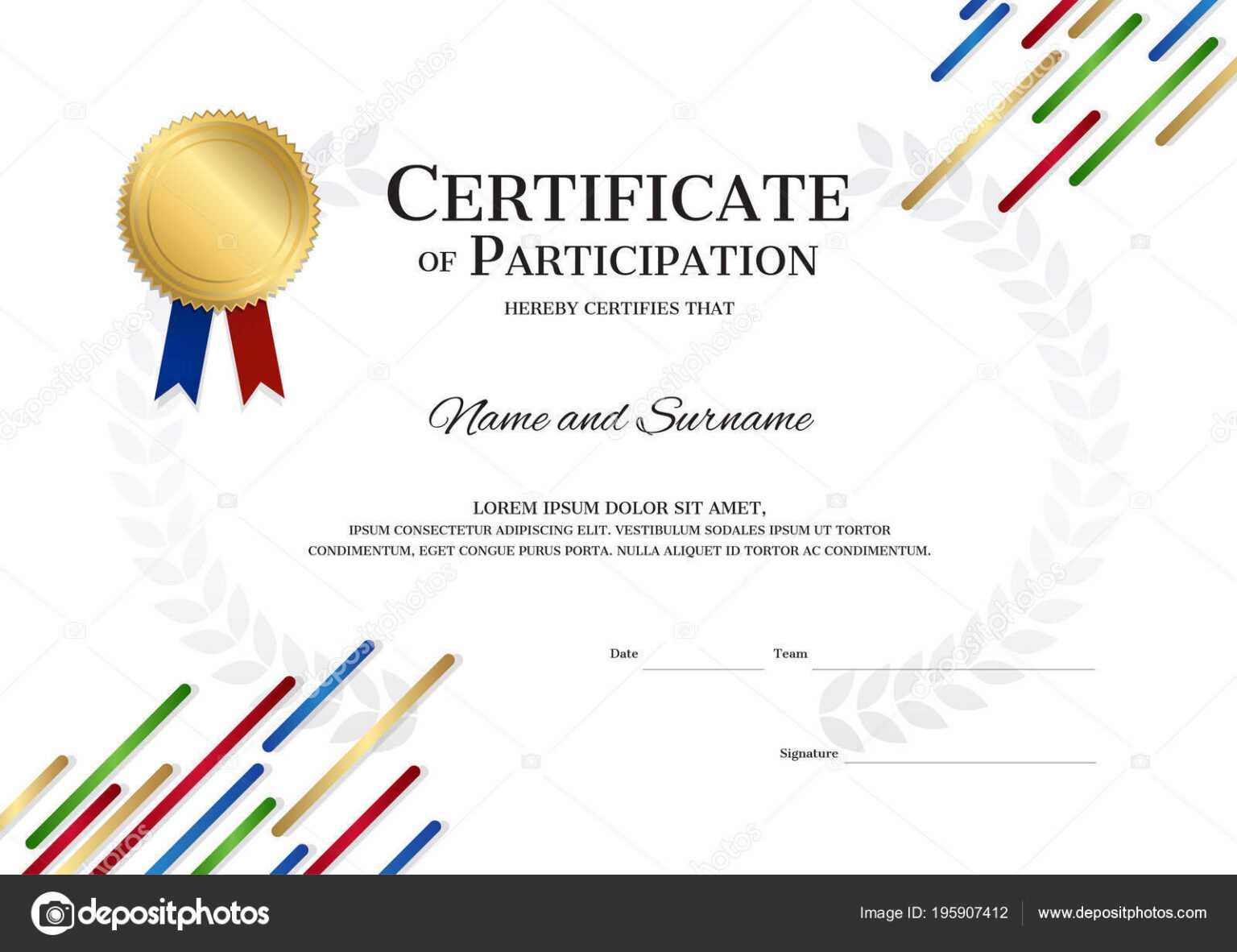Select the 'of Participation' subtitle
The image size is (1237, 952).
pos(618,259)
